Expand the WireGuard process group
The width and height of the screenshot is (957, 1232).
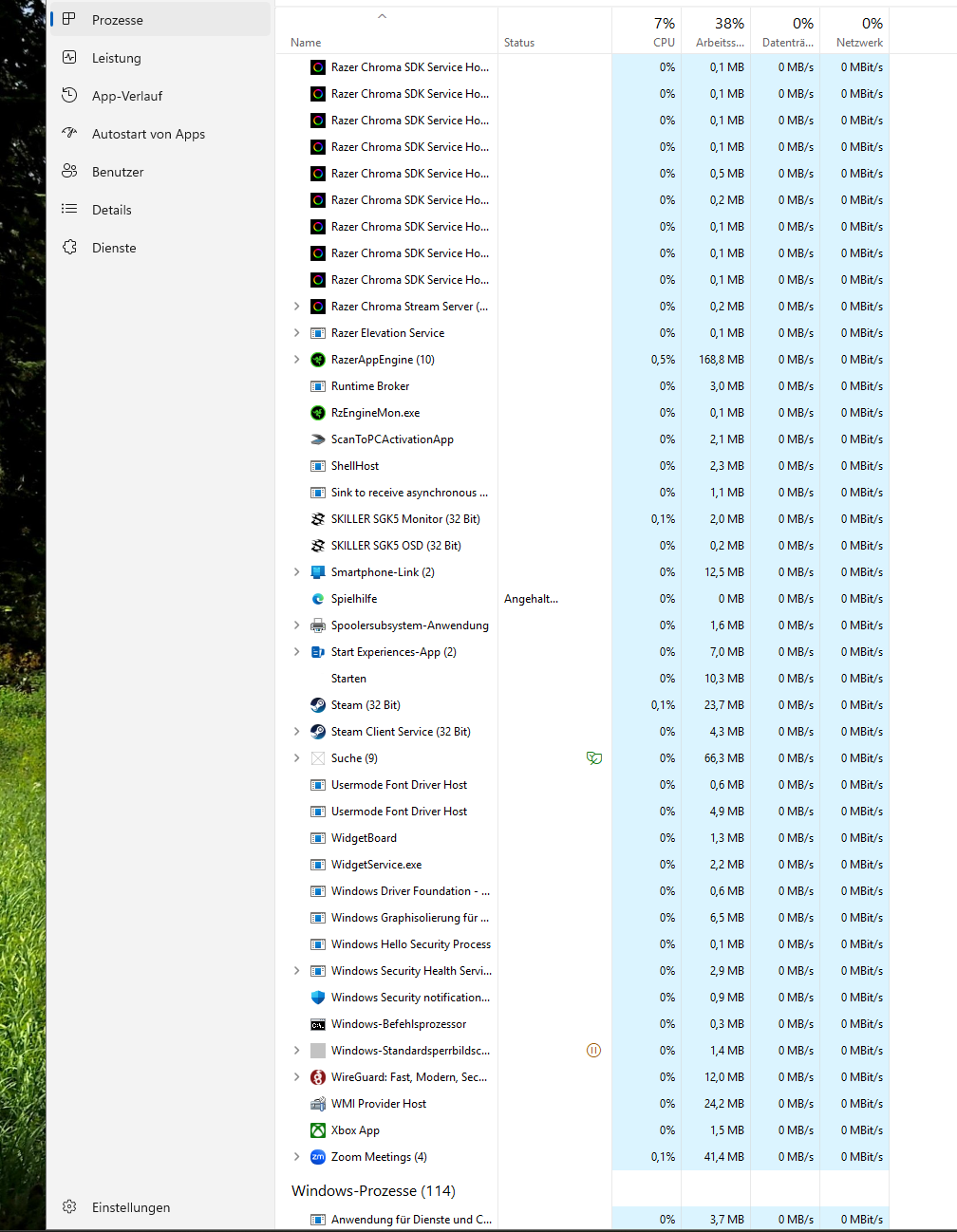[296, 1077]
